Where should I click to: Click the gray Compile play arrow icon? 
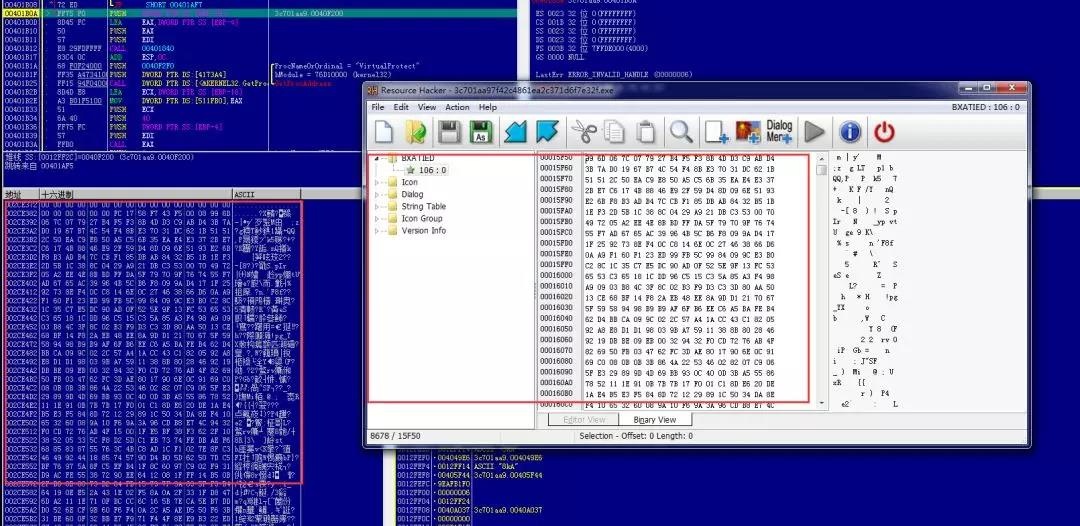tap(814, 131)
